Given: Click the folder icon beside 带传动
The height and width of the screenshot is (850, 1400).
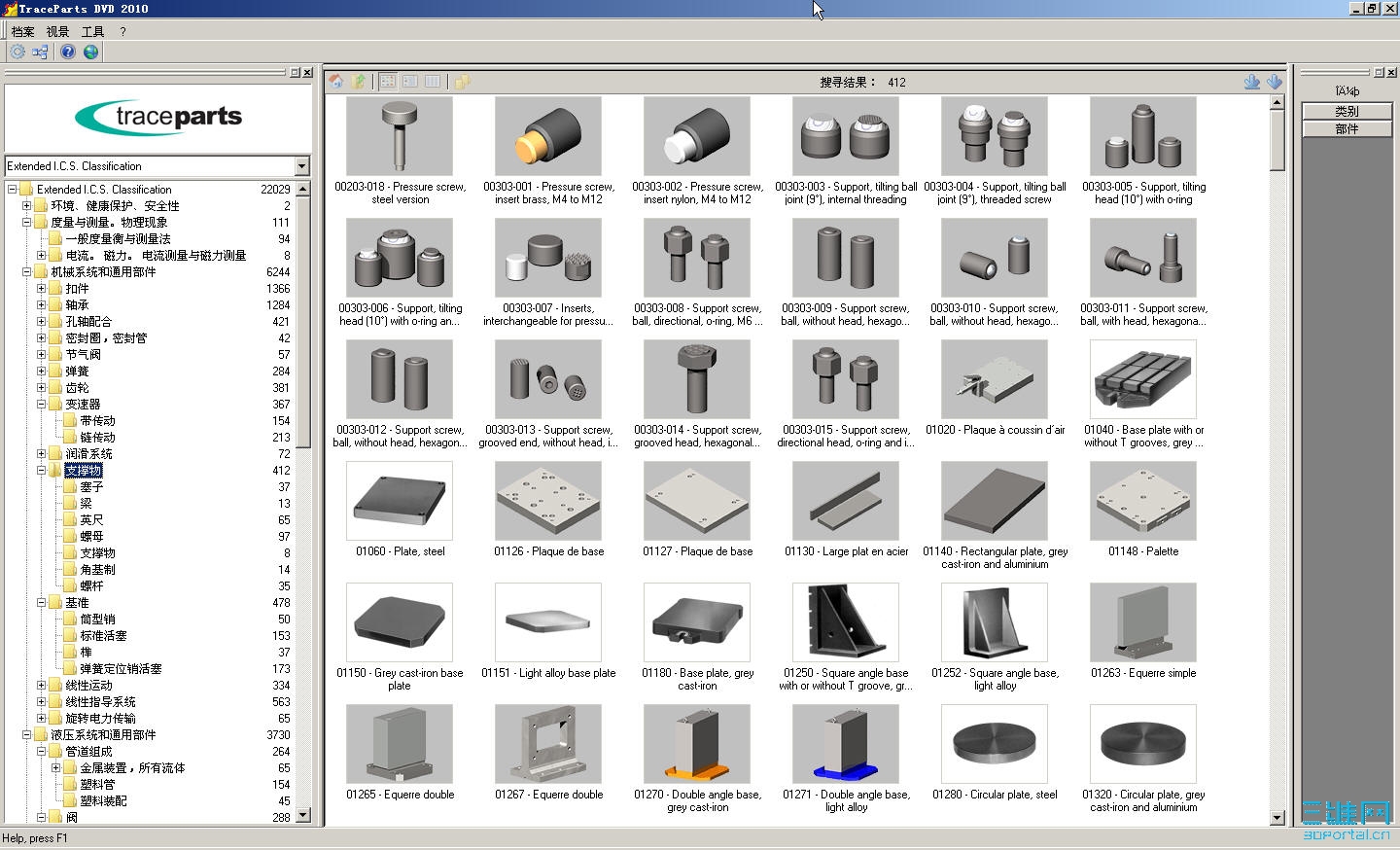Looking at the screenshot, I should click(69, 421).
